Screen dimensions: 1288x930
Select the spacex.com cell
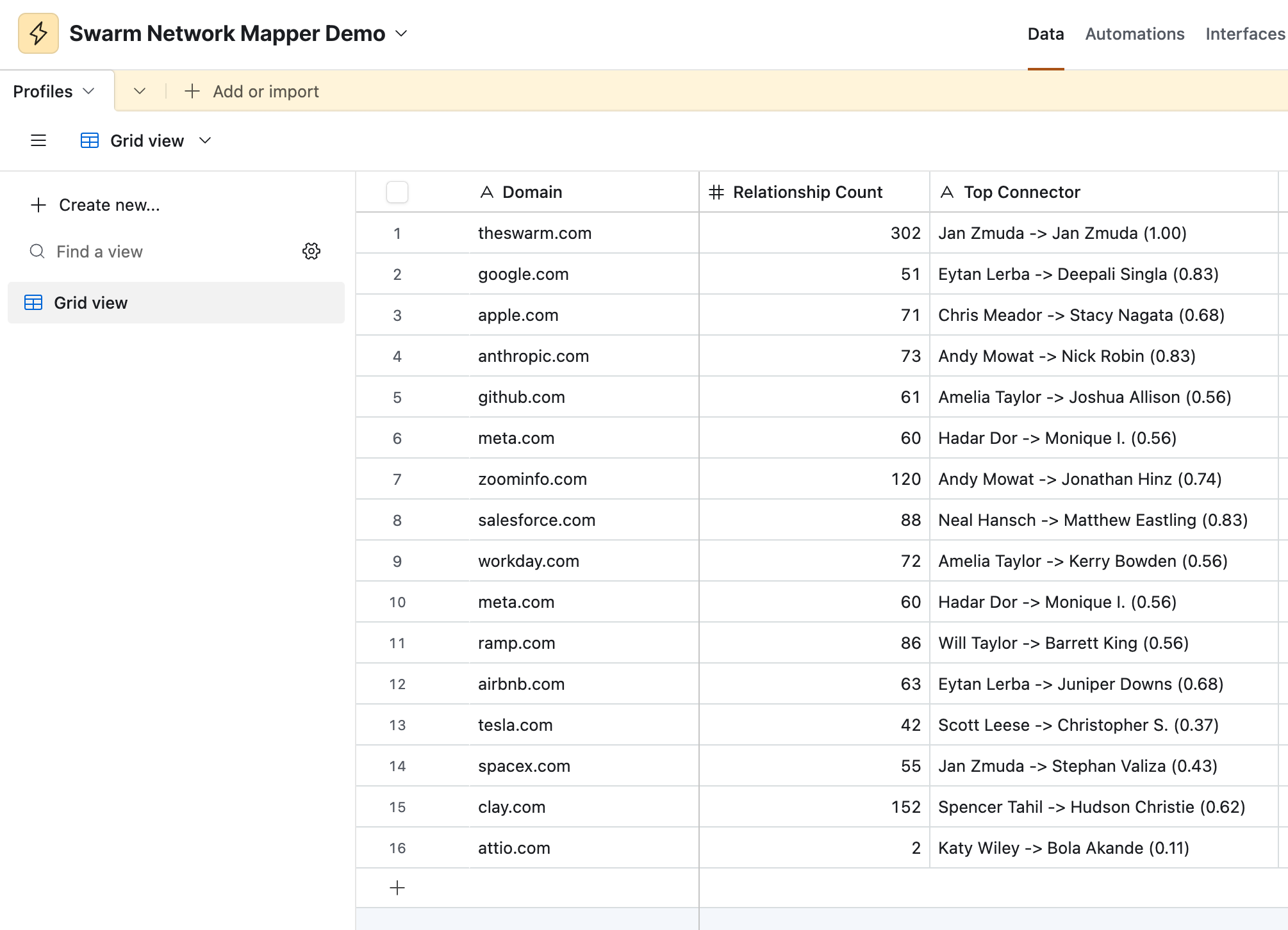tap(583, 766)
